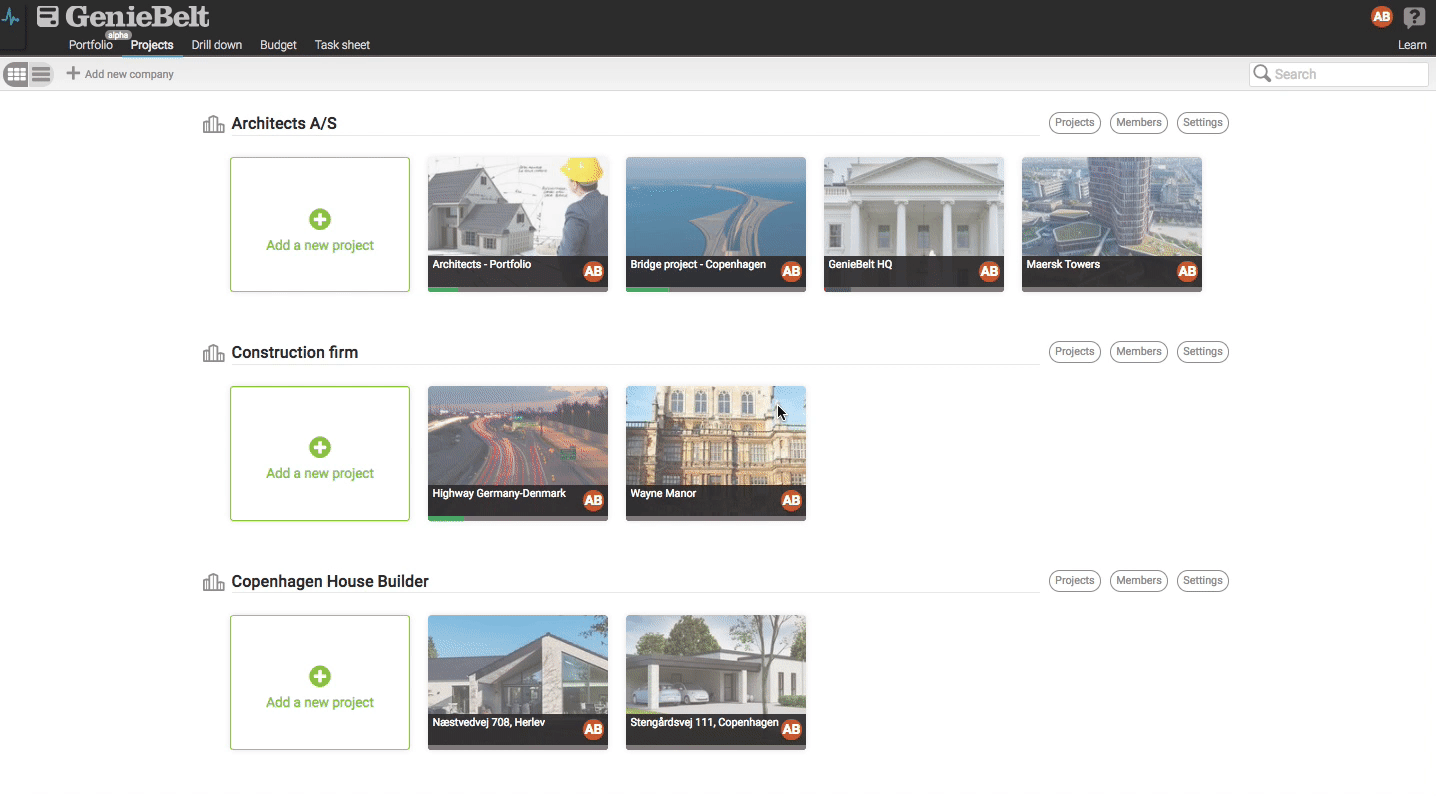Switch to grid view

(17, 74)
